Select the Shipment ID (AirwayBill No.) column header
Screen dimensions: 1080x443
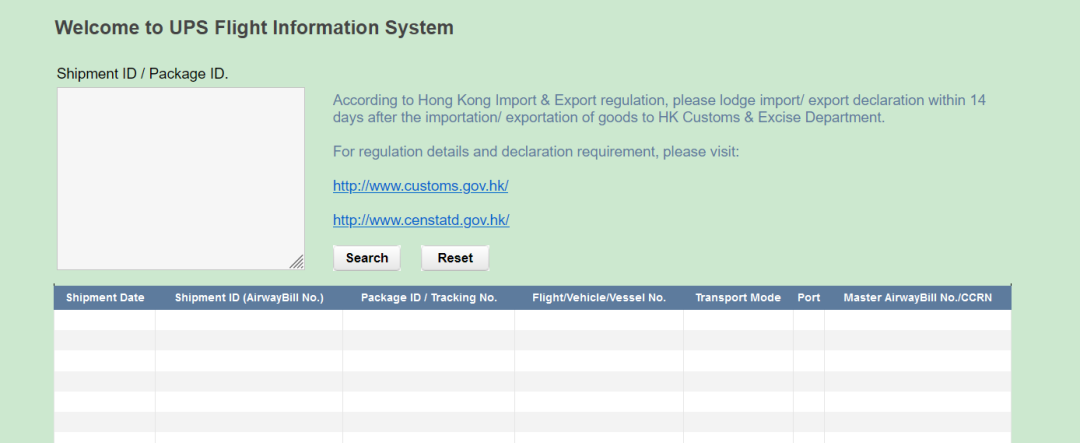click(249, 298)
